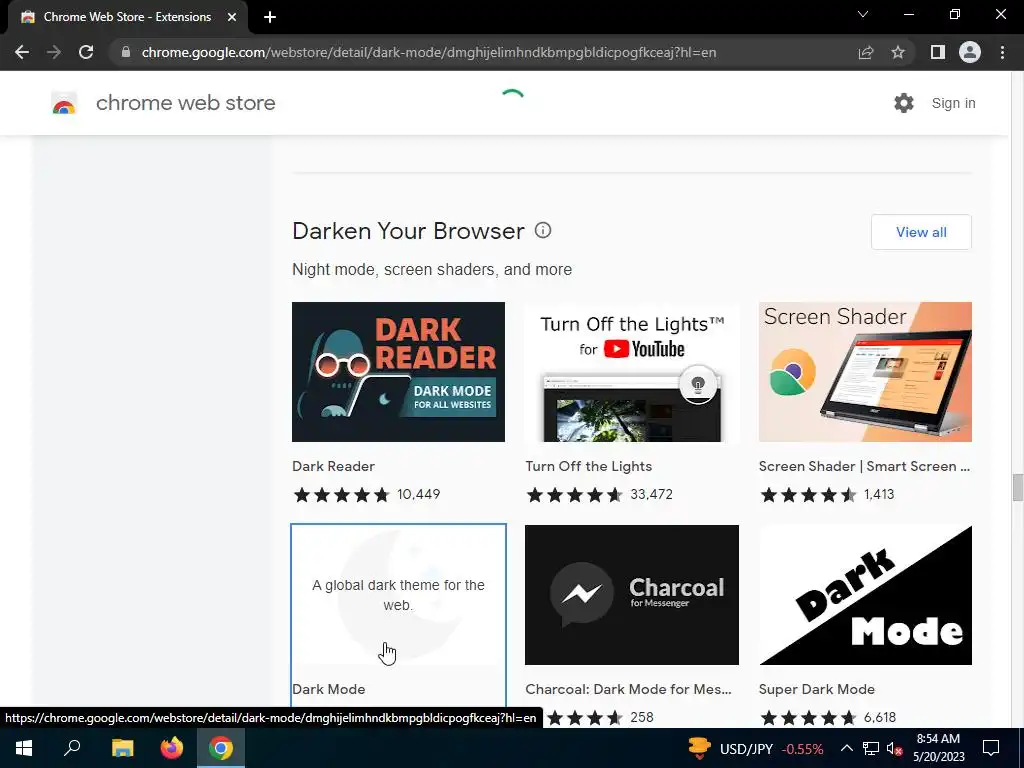Click Screen Shader | Smart Screen title

(x=864, y=466)
